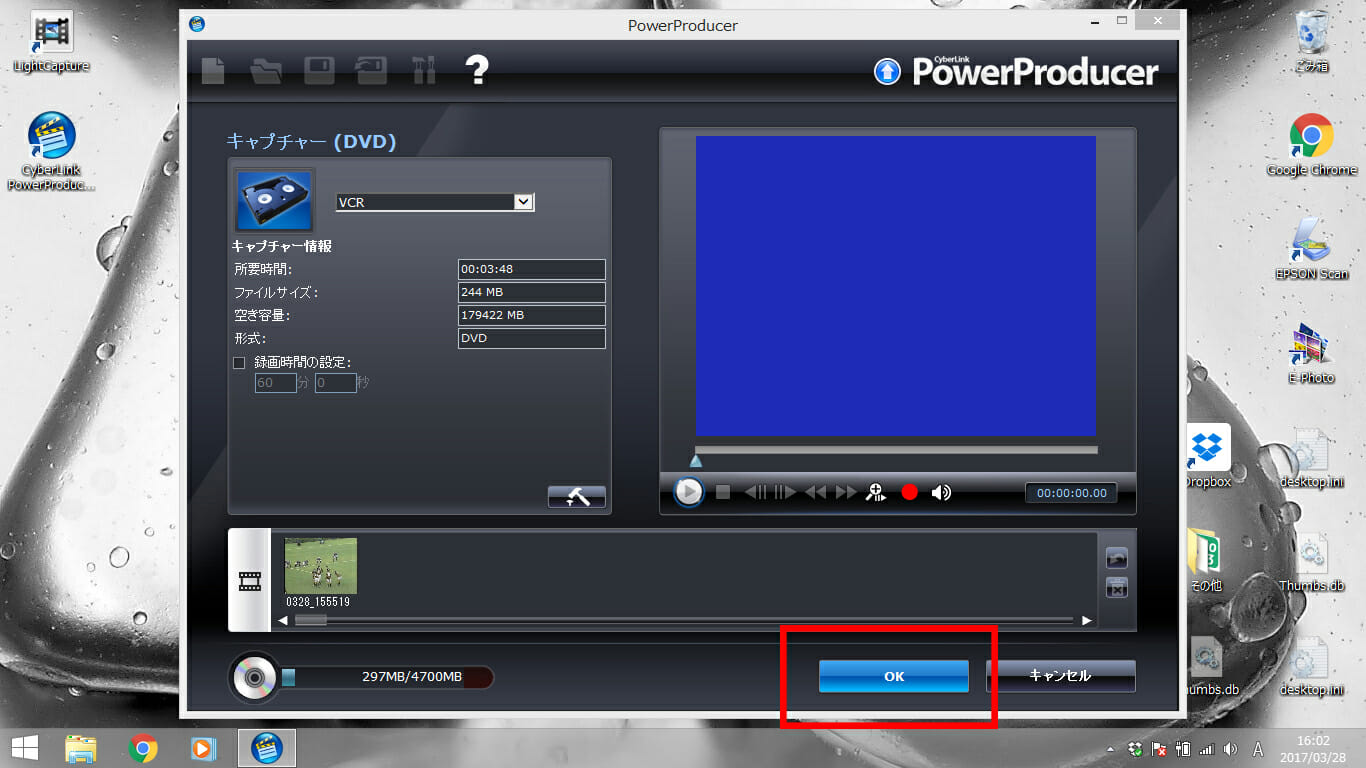1366x768 pixels.
Task: Click the IME A input mode indicator
Action: pos(1258,749)
